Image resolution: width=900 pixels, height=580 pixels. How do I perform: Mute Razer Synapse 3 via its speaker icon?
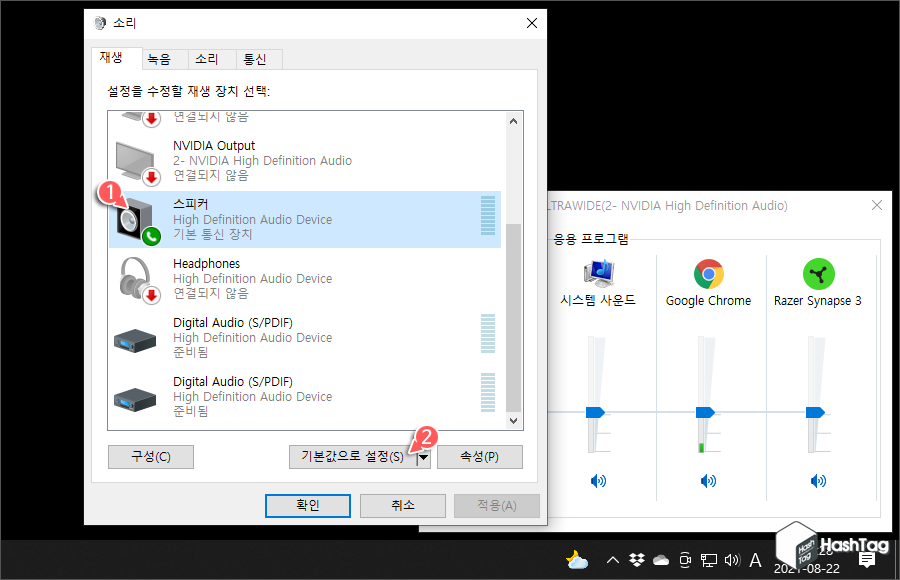click(818, 481)
